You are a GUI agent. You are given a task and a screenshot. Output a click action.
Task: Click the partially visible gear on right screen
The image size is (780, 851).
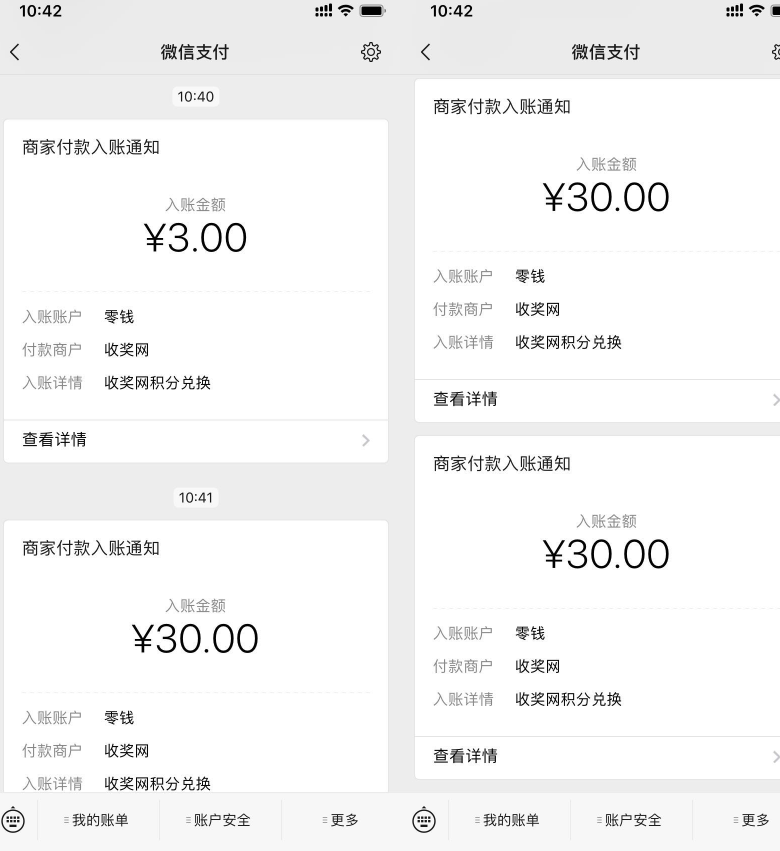pyautogui.click(x=775, y=52)
